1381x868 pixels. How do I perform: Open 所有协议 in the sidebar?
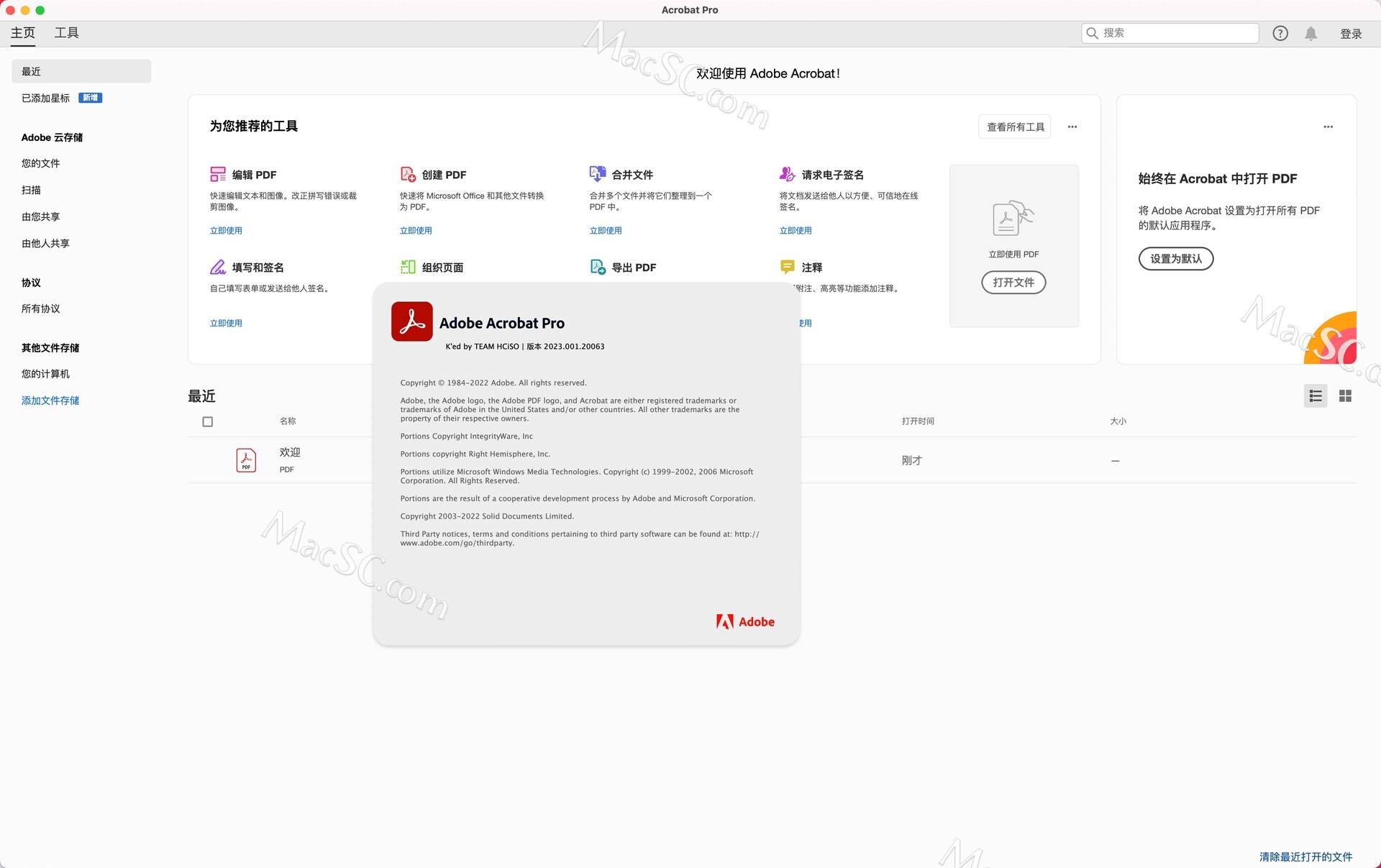41,309
